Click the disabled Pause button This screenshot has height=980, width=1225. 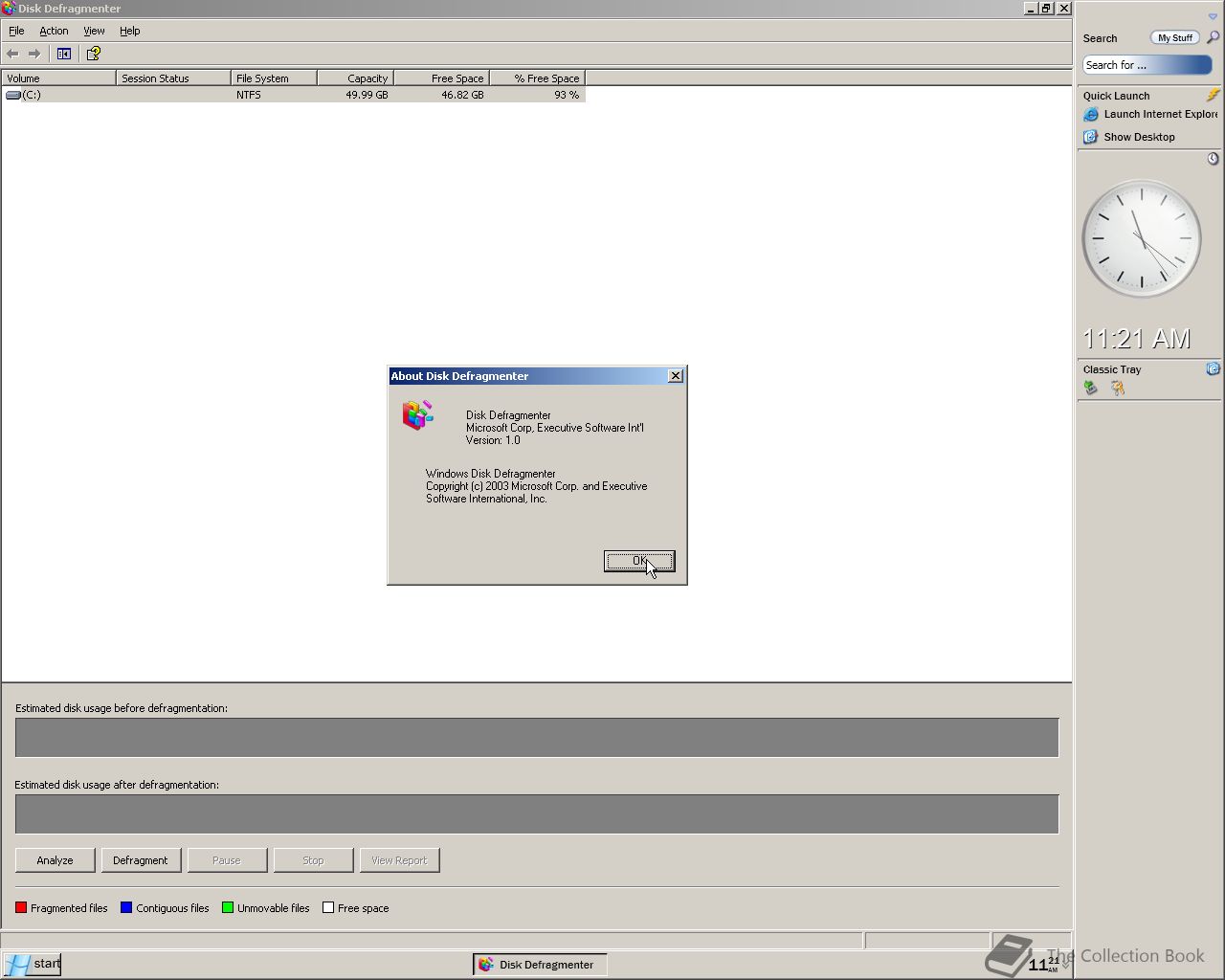(227, 860)
